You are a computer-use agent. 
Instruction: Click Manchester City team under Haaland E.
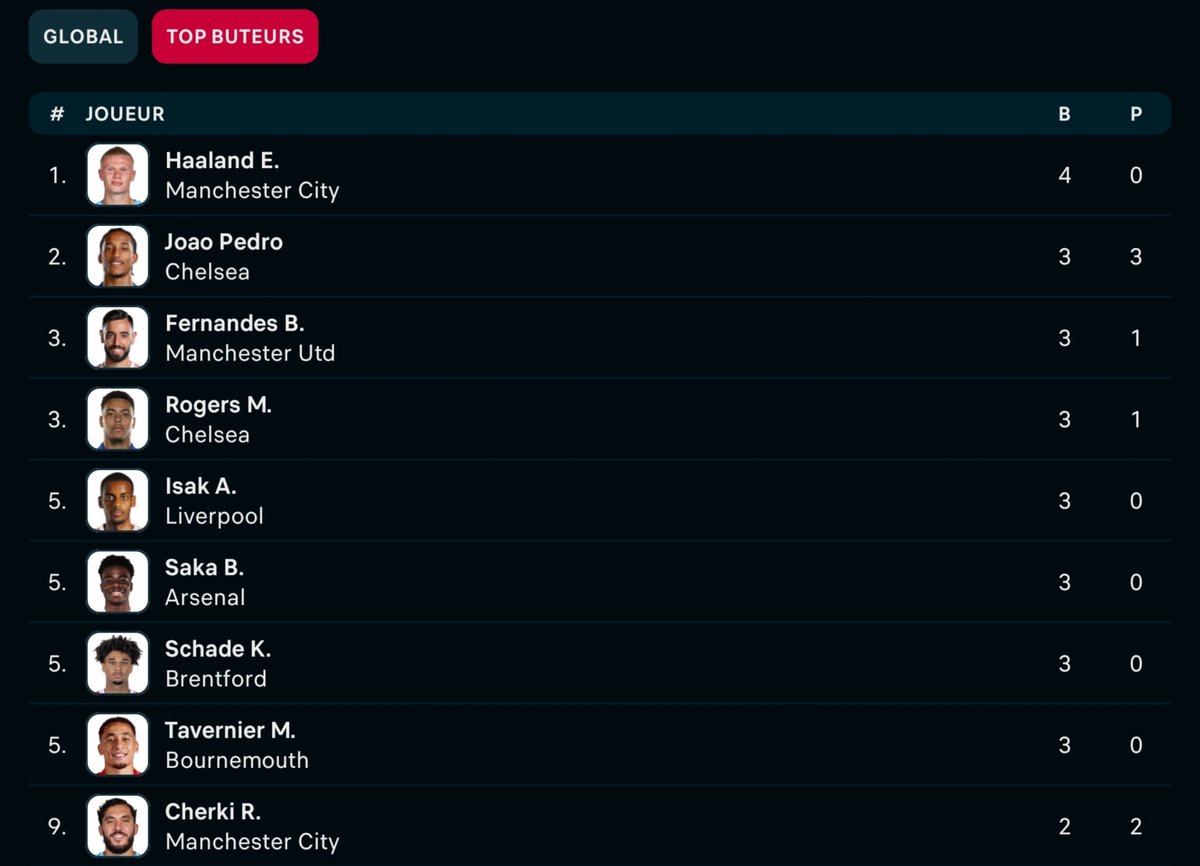252,190
